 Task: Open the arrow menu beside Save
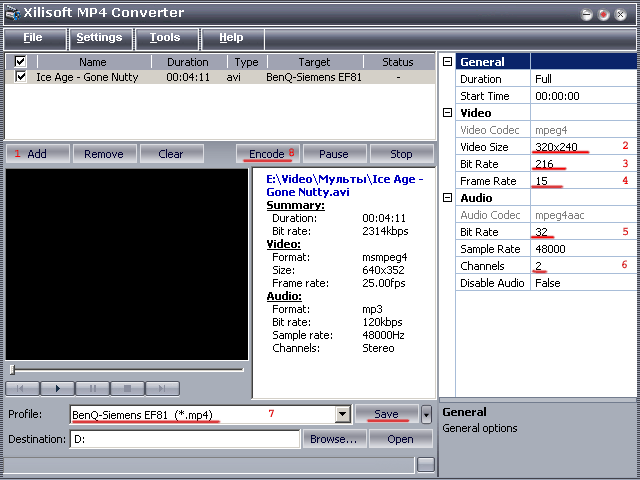point(426,415)
